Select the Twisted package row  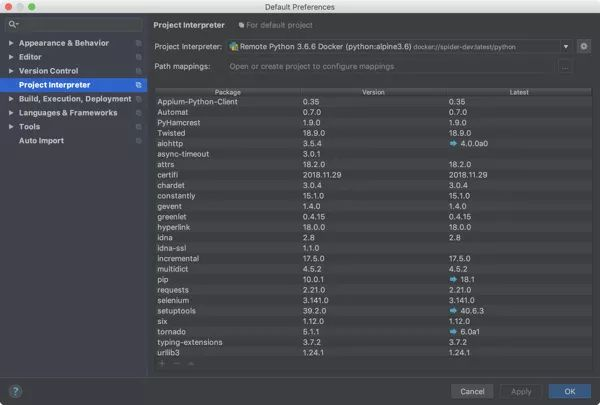pyautogui.click(x=373, y=133)
